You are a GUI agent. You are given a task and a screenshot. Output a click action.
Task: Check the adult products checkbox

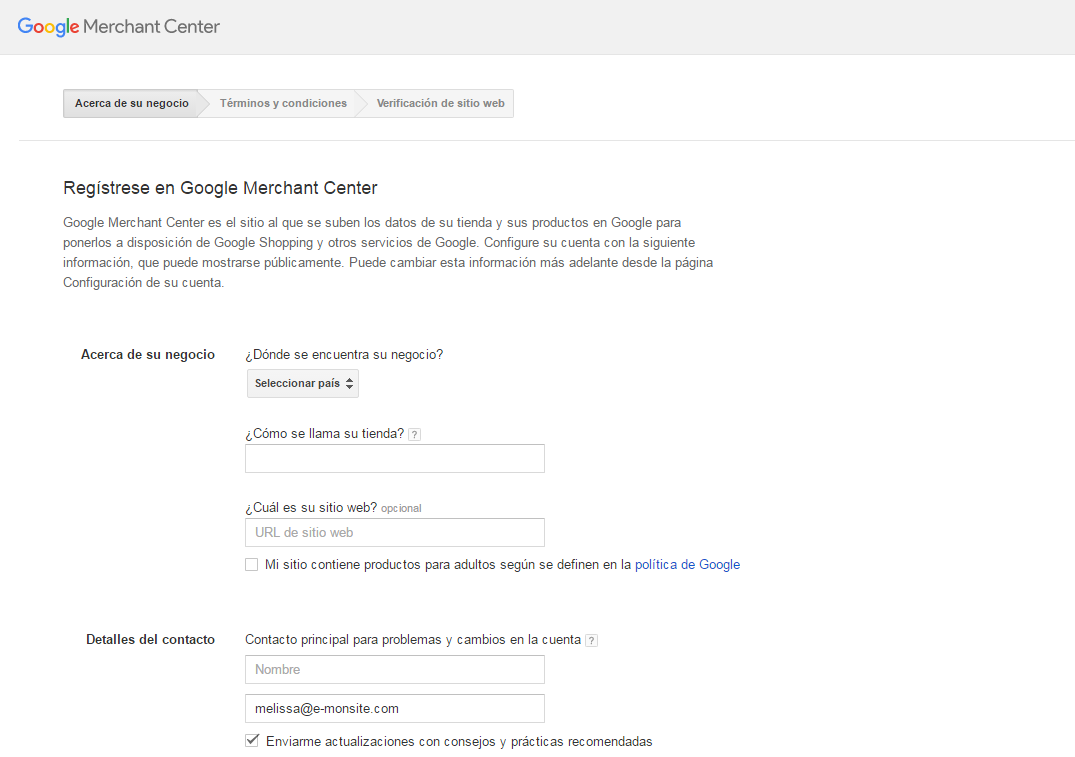click(x=252, y=564)
